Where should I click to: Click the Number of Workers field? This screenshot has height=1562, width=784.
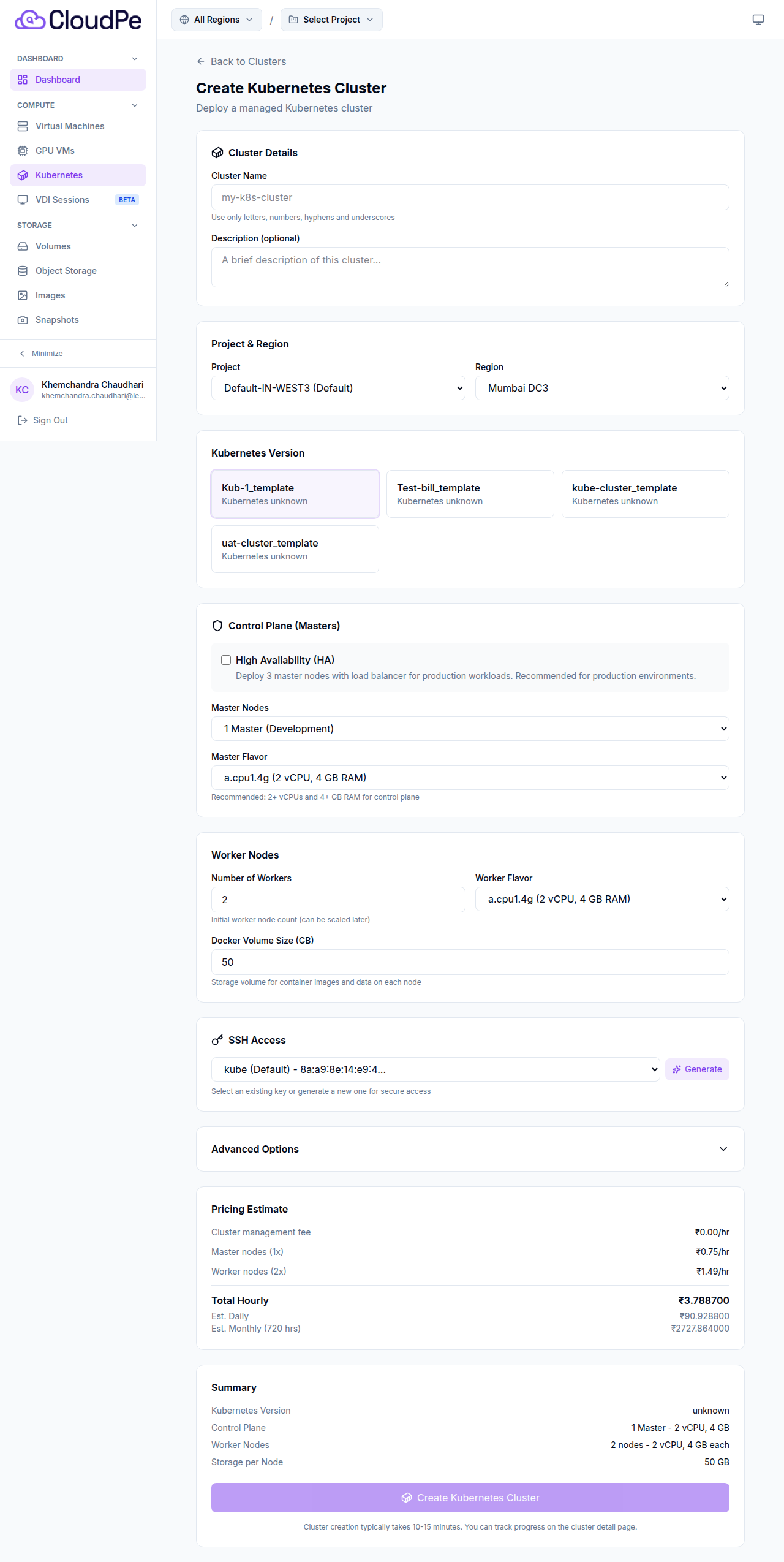click(338, 900)
